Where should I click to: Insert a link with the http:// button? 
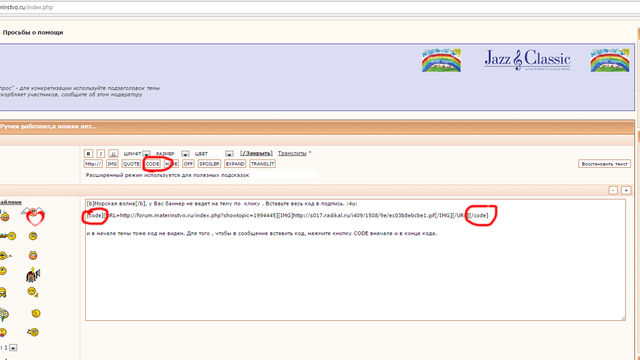coord(93,164)
